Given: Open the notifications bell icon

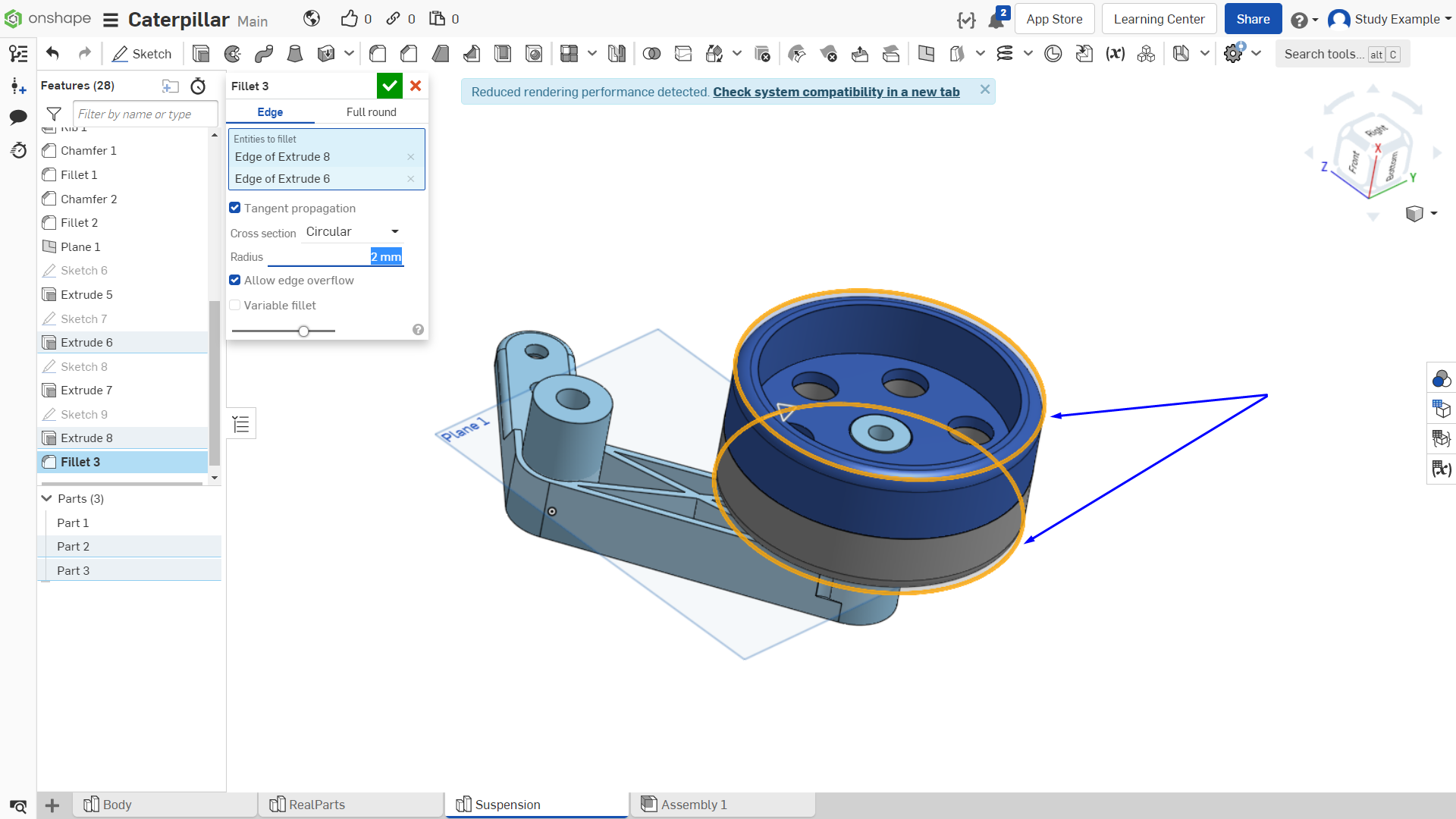Looking at the screenshot, I should 996,20.
